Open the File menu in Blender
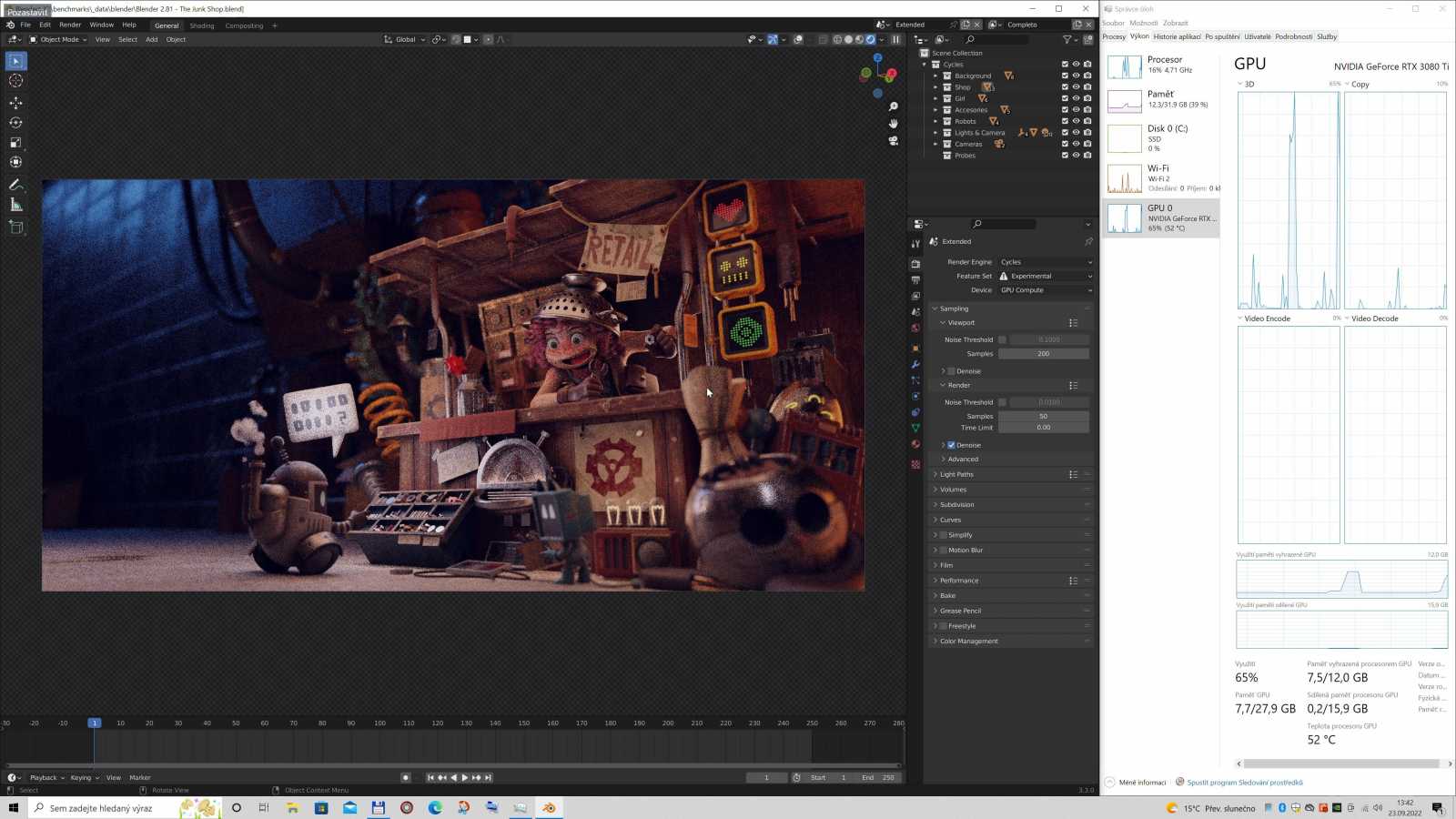The width and height of the screenshot is (1456, 819). [25, 25]
